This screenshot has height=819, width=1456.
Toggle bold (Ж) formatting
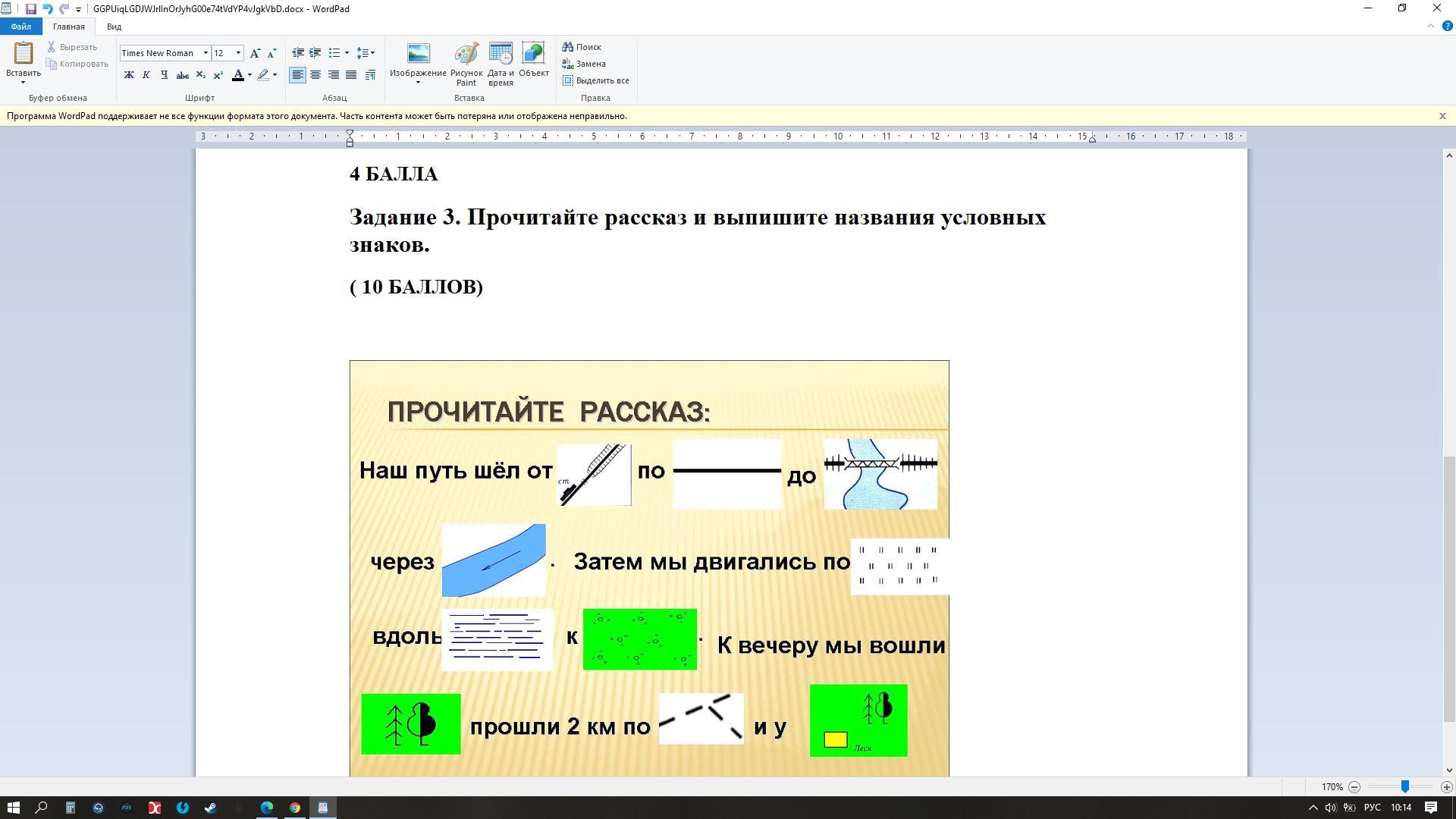click(129, 75)
